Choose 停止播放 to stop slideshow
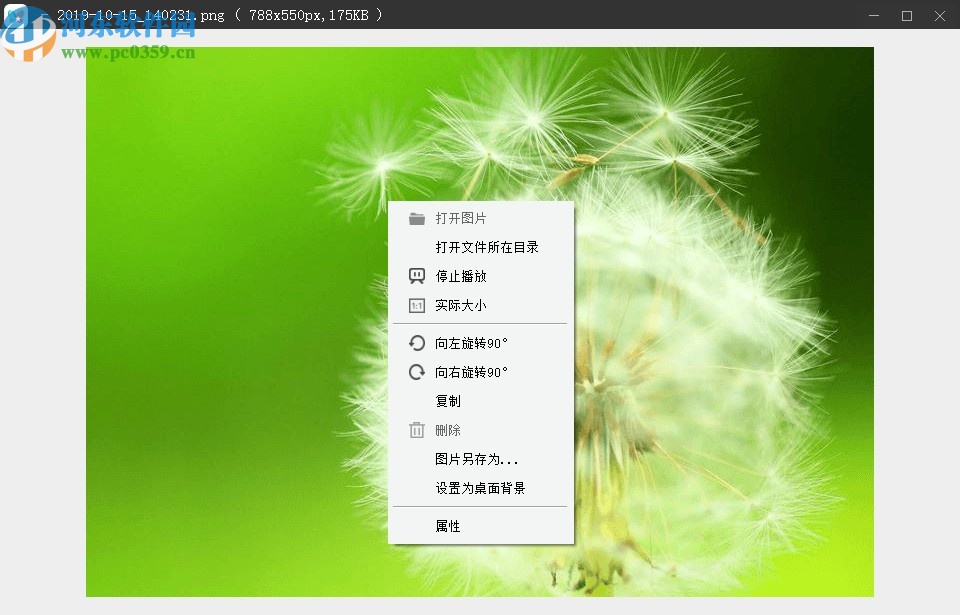This screenshot has height=615, width=960. [x=460, y=276]
